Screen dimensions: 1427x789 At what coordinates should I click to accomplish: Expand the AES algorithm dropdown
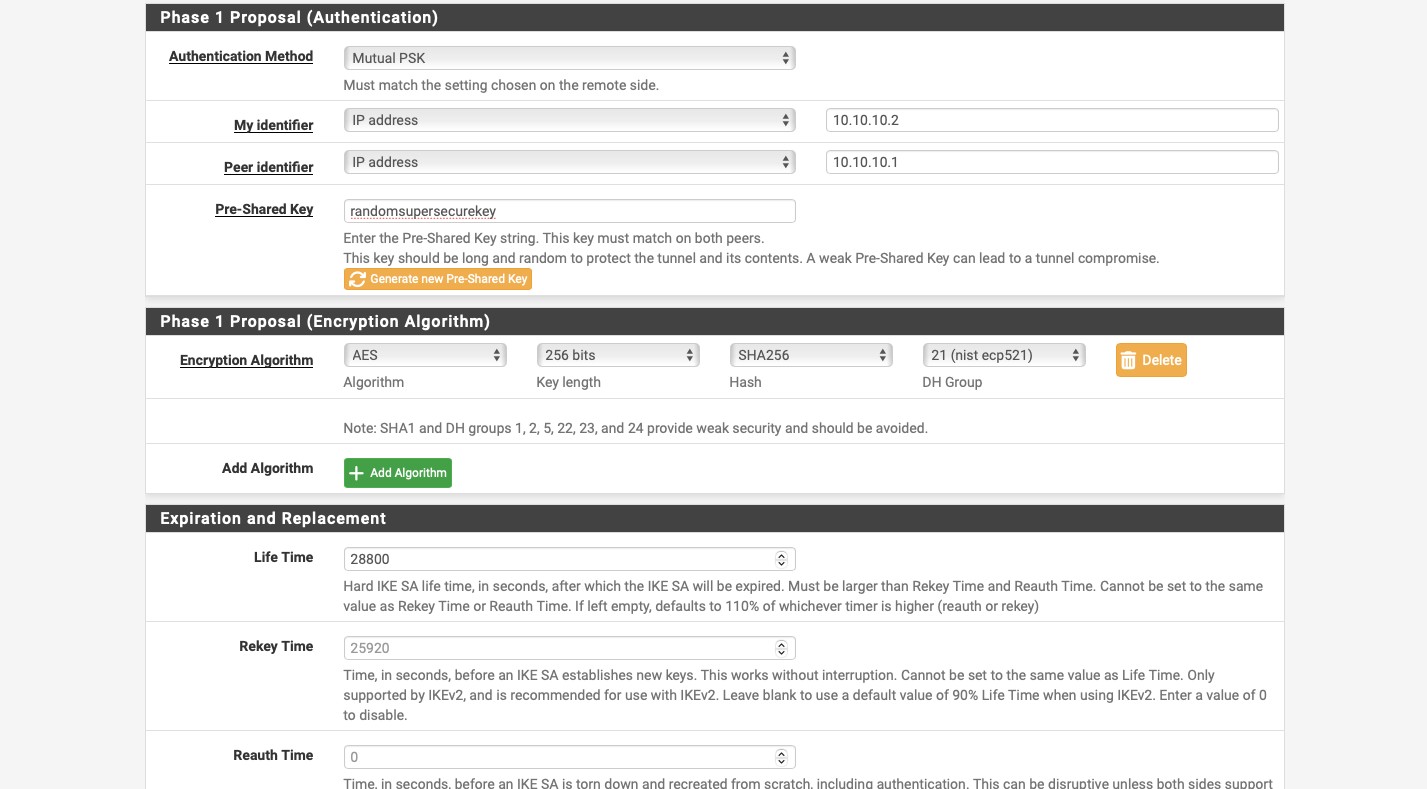[425, 355]
